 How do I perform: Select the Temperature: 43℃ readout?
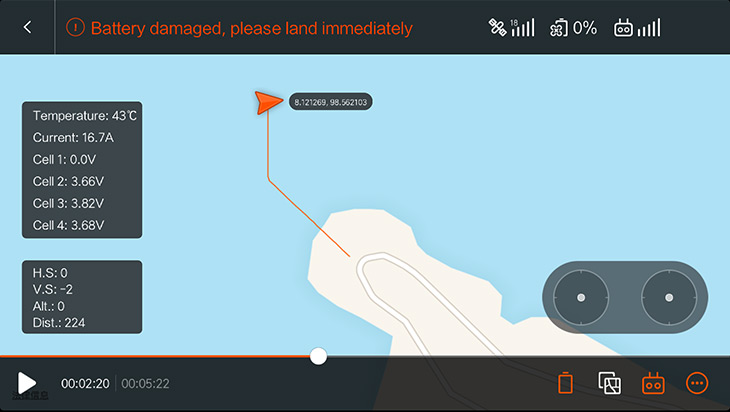pyautogui.click(x=85, y=116)
